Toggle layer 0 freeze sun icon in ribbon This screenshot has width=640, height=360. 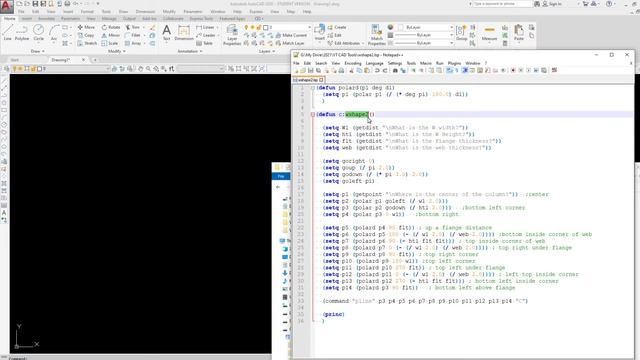pos(252,27)
